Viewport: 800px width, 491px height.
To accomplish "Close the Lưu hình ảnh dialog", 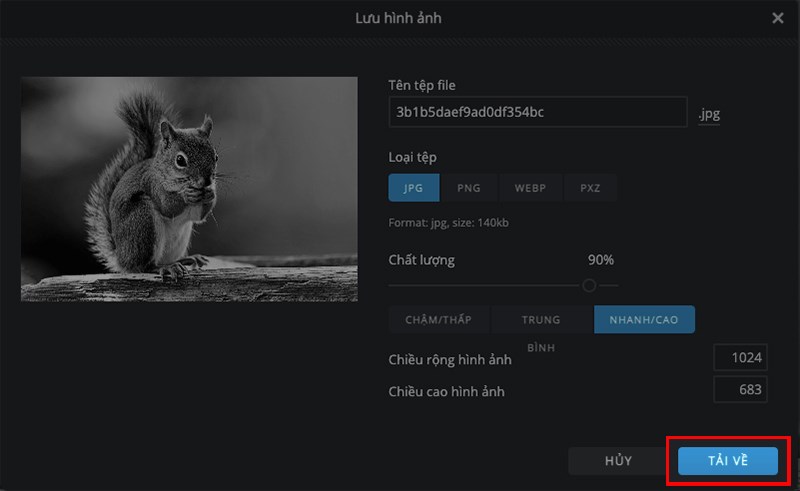I will 777,18.
